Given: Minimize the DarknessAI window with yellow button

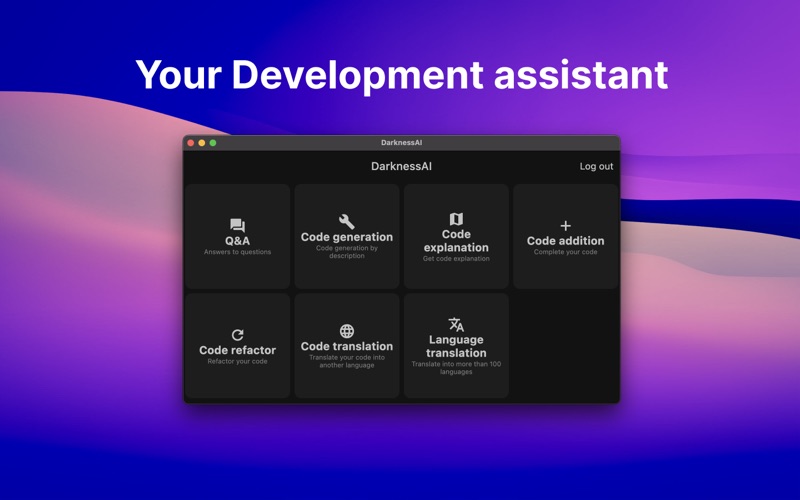Looking at the screenshot, I should (x=202, y=143).
